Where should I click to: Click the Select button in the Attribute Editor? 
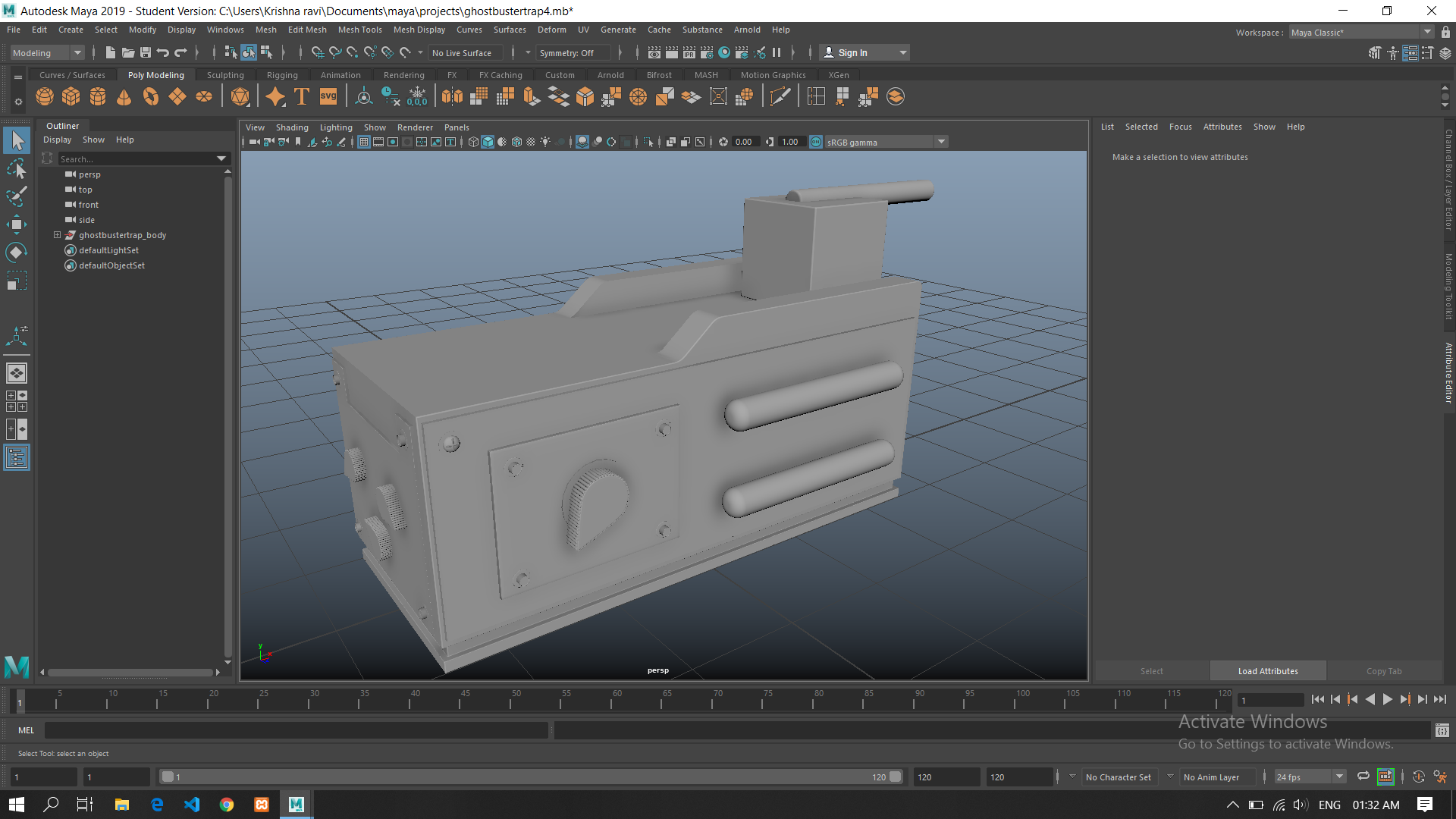click(1151, 671)
